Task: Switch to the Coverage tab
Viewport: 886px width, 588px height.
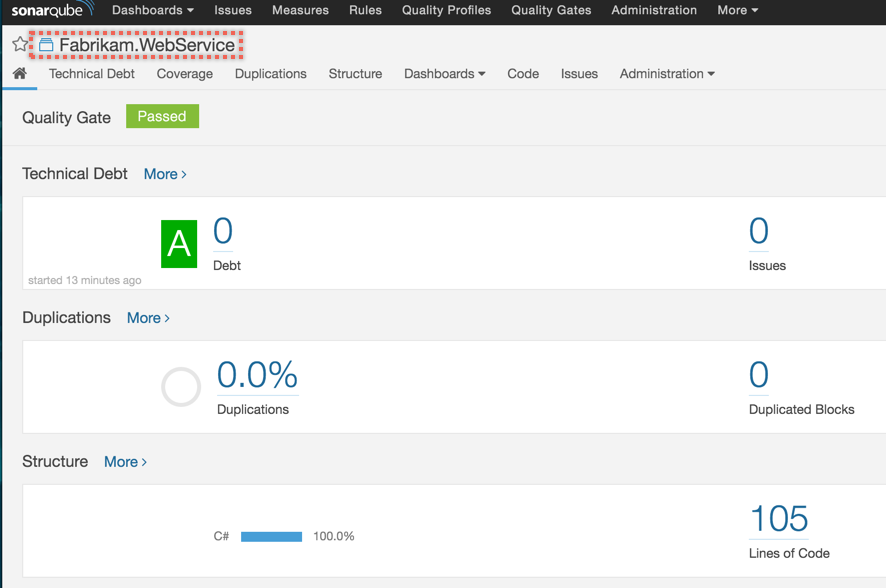Action: 185,74
